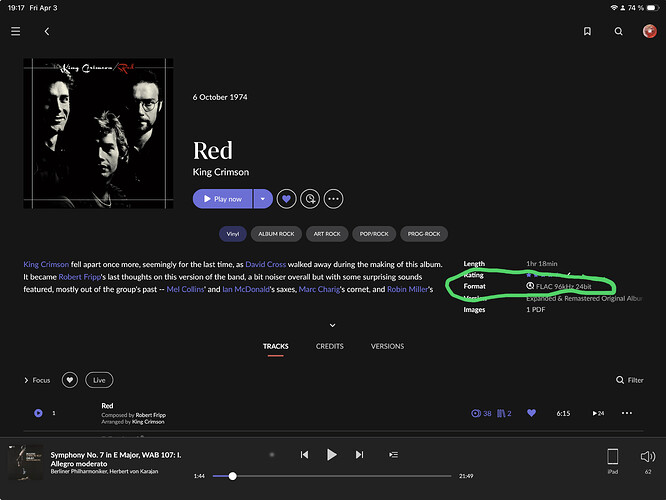Select the Vinyl tag

(233, 234)
